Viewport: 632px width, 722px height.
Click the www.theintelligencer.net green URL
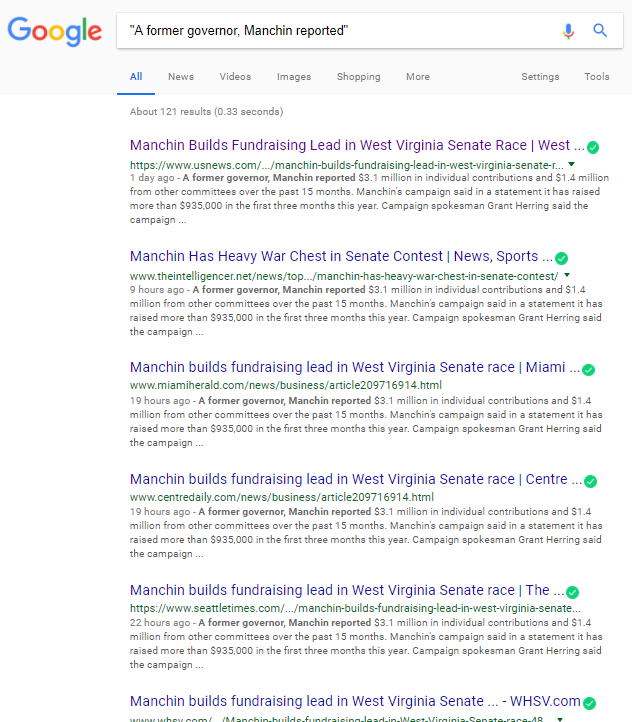click(x=344, y=276)
